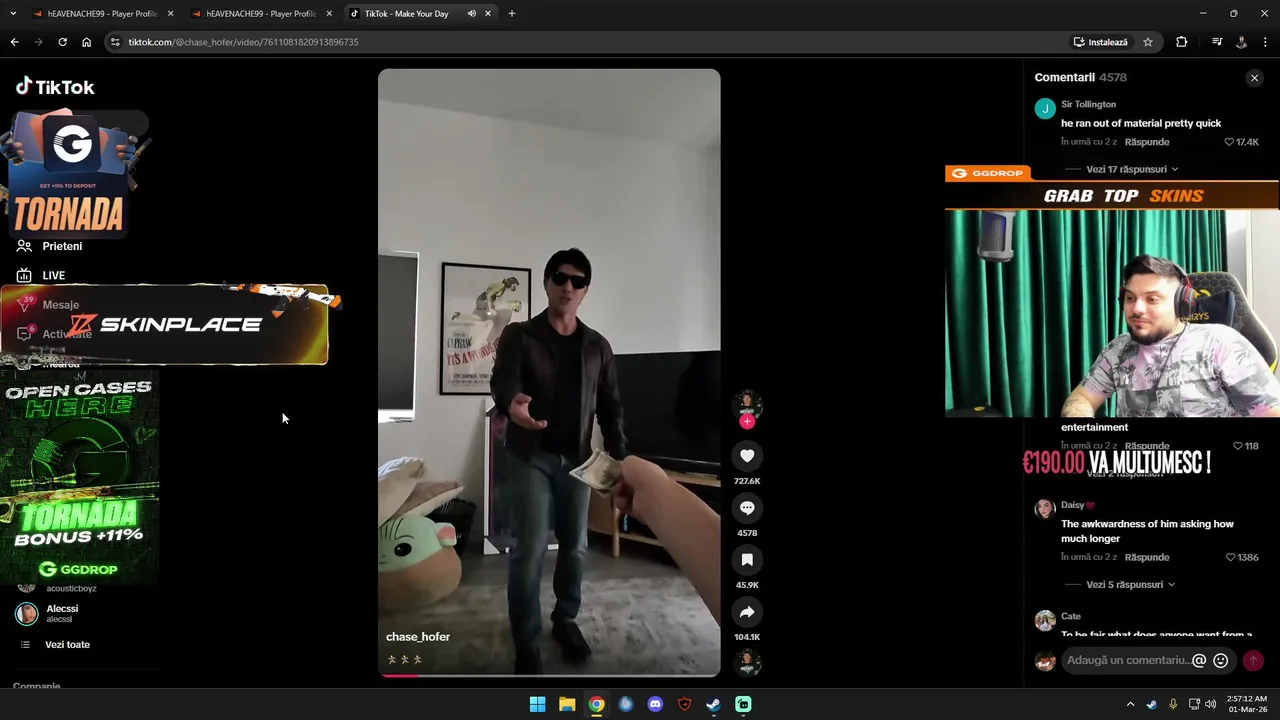Screen dimensions: 1280x720
Task: Bookmark the video using the save icon
Action: point(747,560)
